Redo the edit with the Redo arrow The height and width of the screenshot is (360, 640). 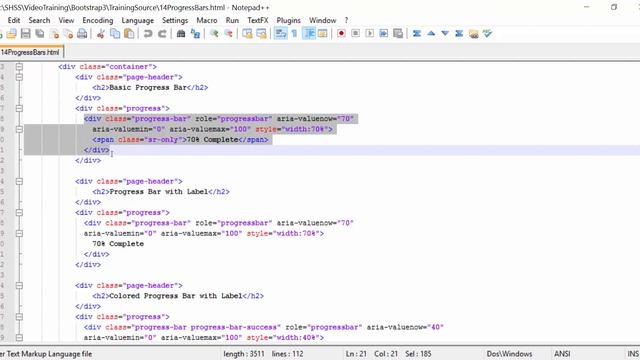[x=162, y=33]
